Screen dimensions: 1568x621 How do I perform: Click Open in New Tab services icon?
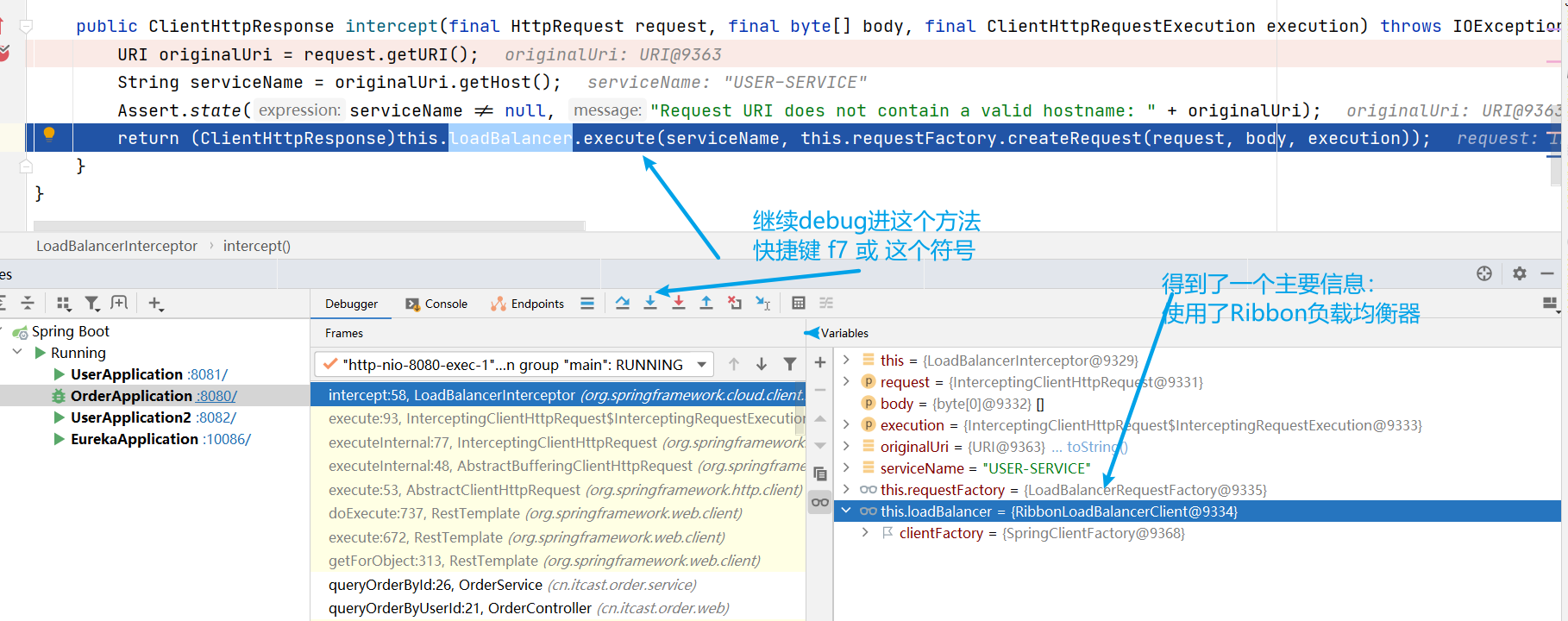[119, 303]
